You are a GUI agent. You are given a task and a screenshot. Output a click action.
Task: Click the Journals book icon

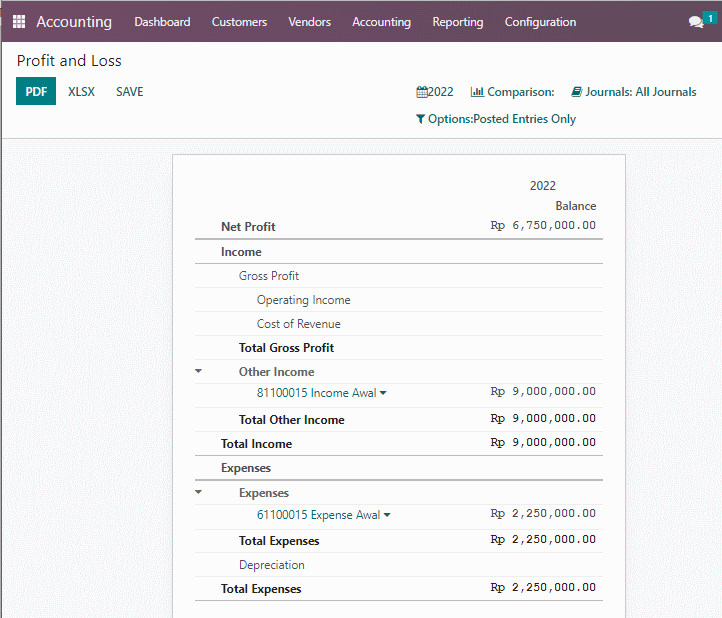[x=576, y=92]
